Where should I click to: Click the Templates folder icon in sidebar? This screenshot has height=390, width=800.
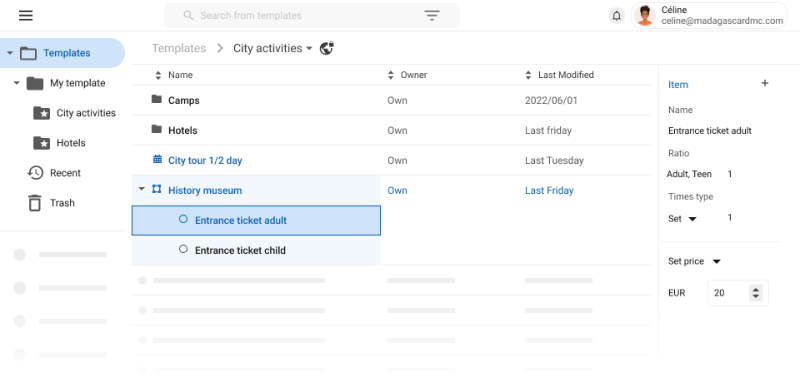coord(28,53)
